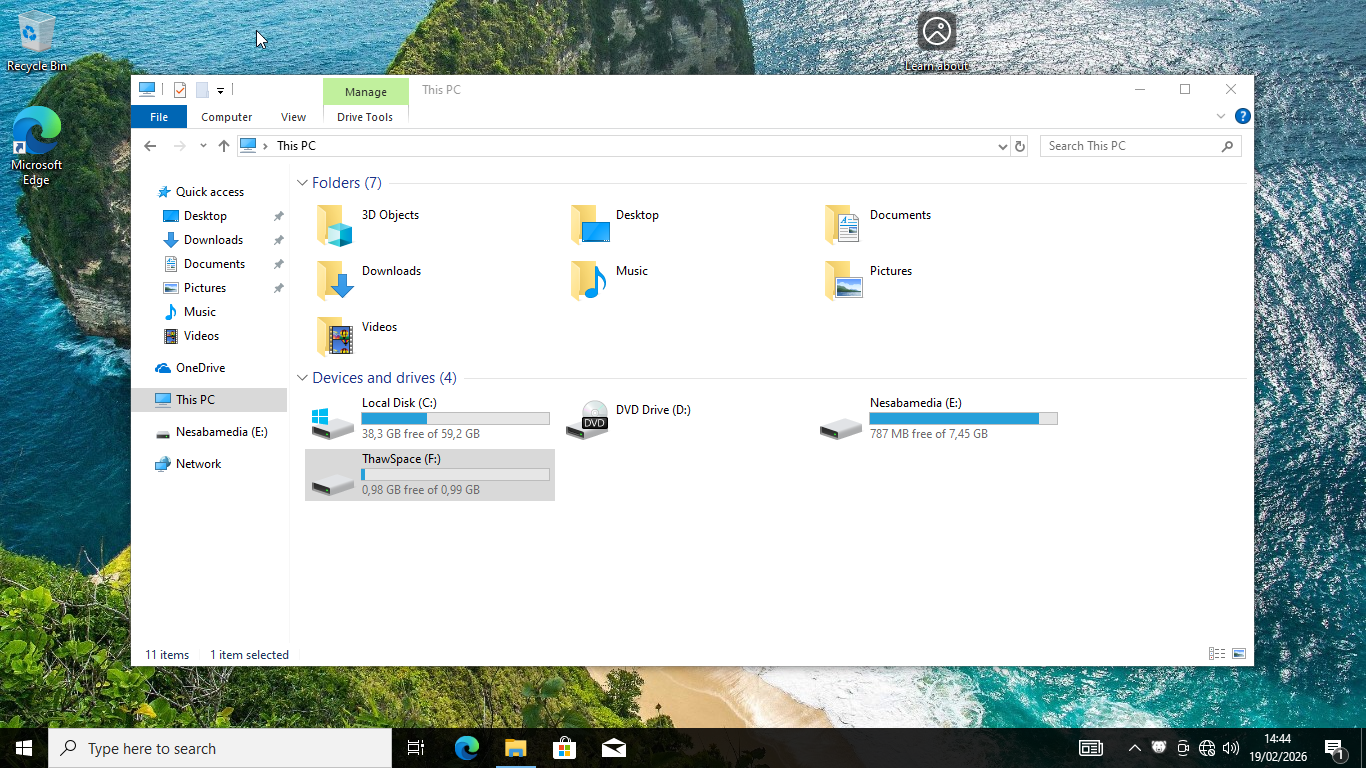
Task: Click the Help question mark icon
Action: (1242, 116)
